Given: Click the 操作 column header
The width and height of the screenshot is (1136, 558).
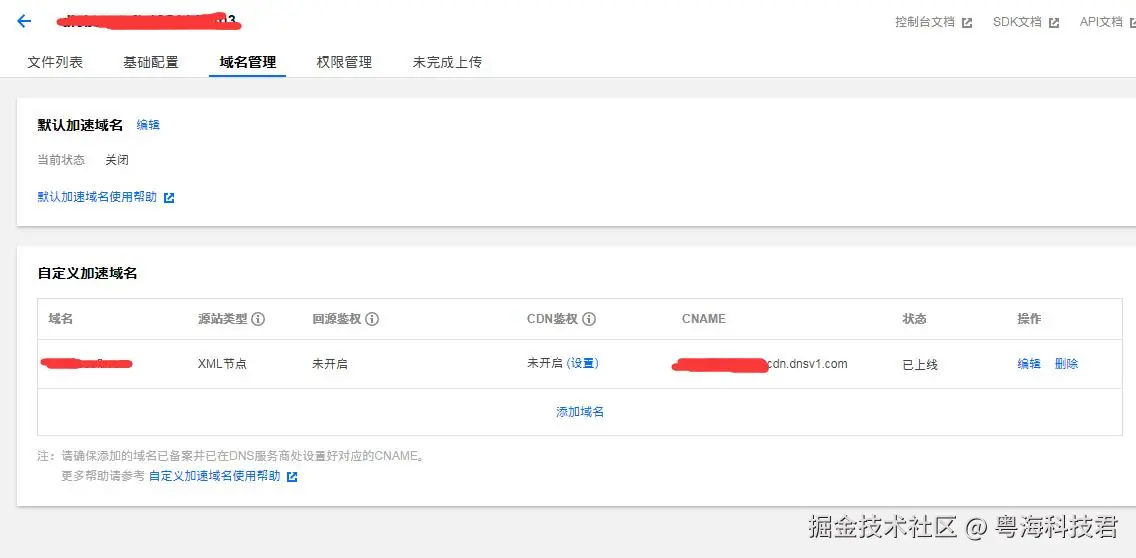Looking at the screenshot, I should point(1029,319).
